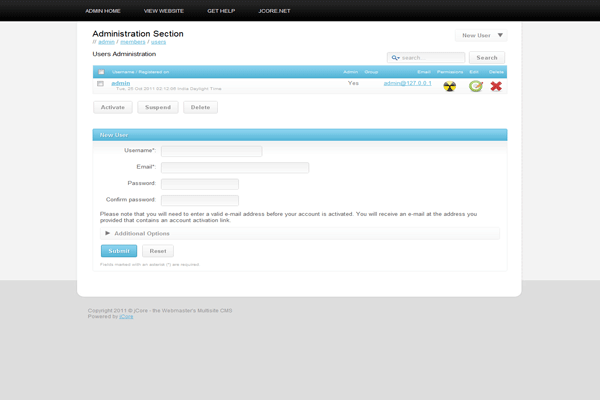This screenshot has width=600, height=400.
Task: Open Get Help menu item
Action: click(221, 11)
